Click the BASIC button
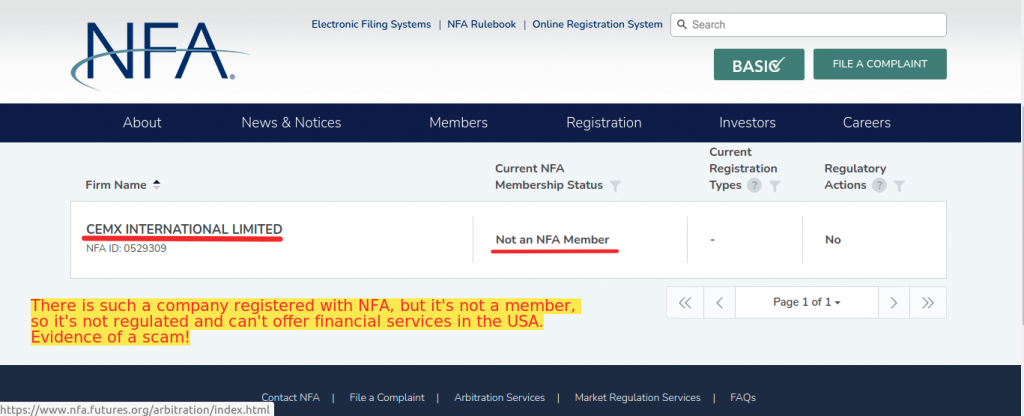This screenshot has height=416, width=1024. coord(759,65)
